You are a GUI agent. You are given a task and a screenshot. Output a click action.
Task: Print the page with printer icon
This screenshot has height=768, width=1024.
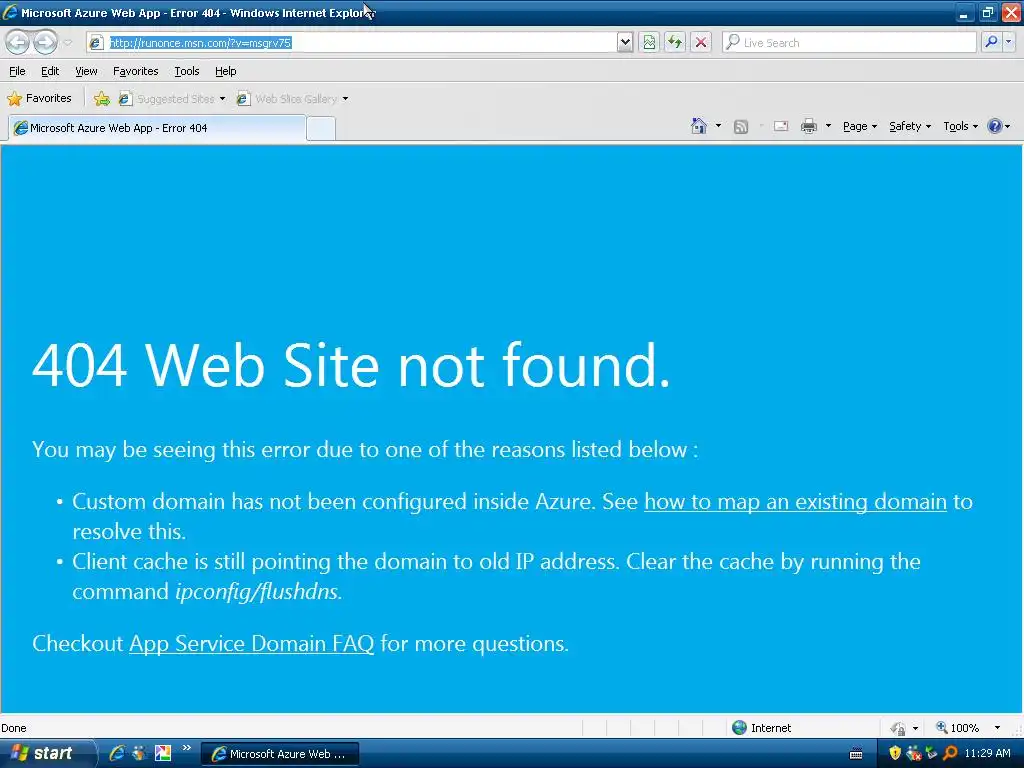(x=808, y=126)
